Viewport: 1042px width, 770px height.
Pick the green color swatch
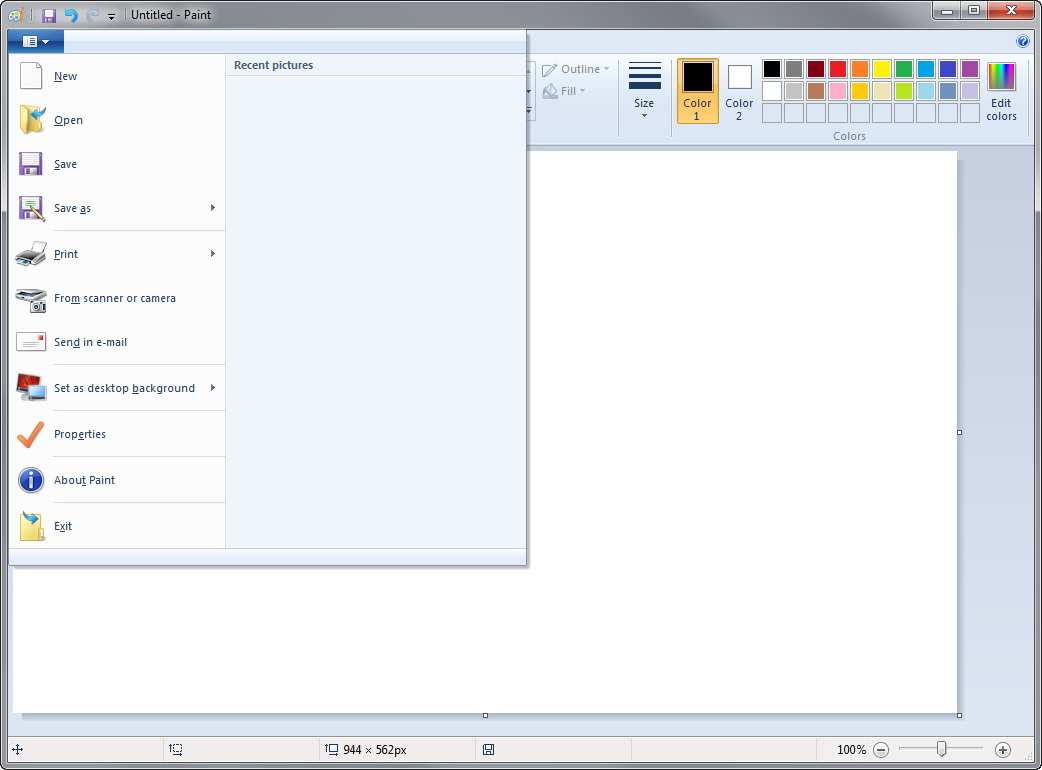coord(904,68)
